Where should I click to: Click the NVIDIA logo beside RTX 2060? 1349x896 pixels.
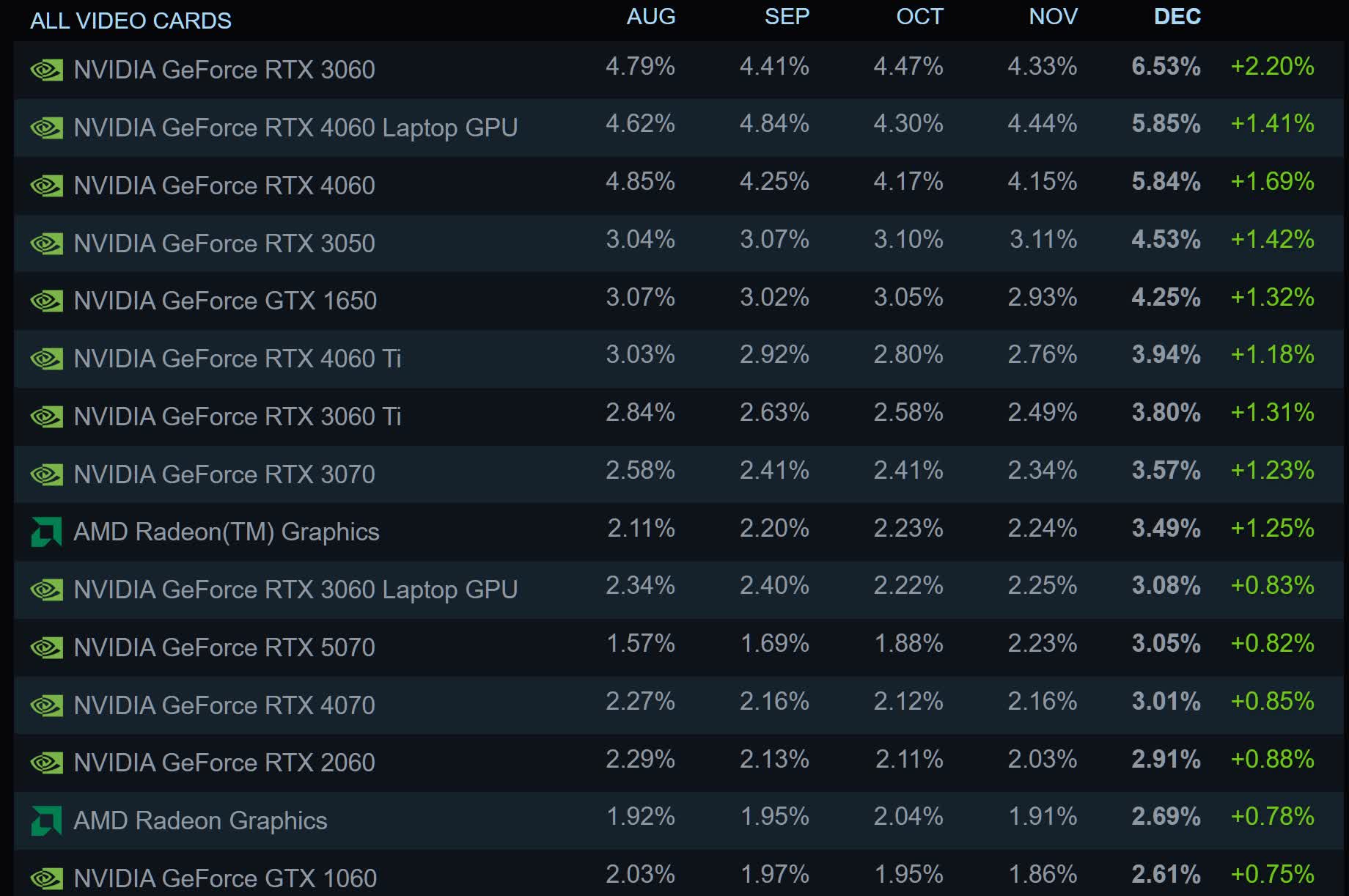[x=46, y=763]
